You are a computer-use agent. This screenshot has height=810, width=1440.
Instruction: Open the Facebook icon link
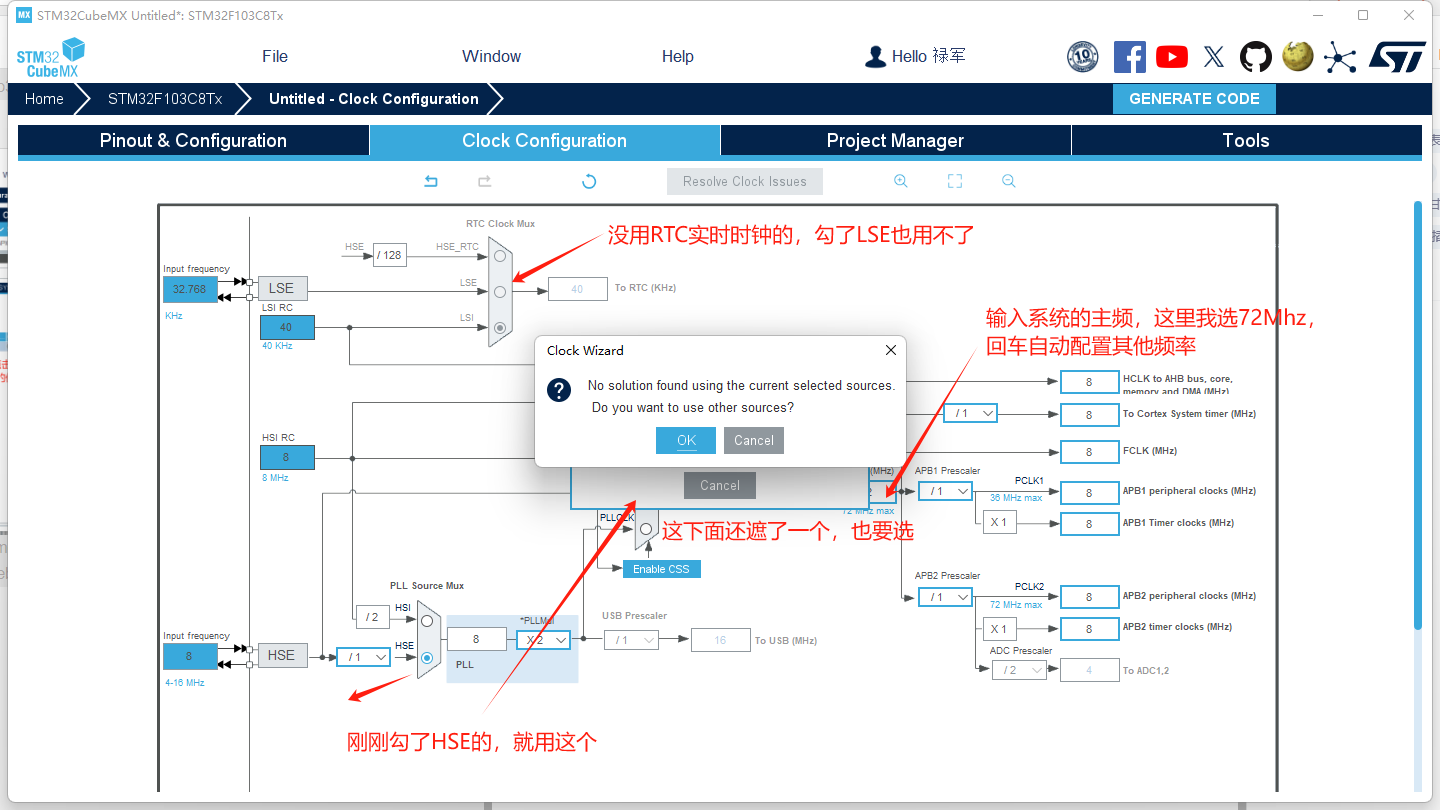(x=1130, y=56)
